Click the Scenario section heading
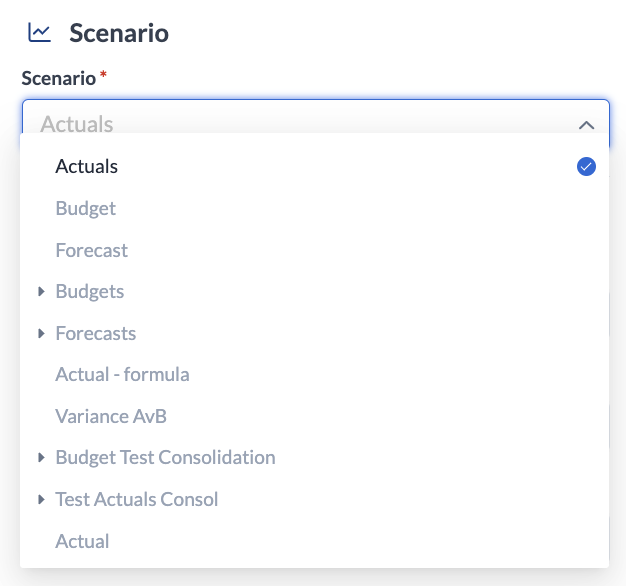The width and height of the screenshot is (626, 586). tap(119, 33)
